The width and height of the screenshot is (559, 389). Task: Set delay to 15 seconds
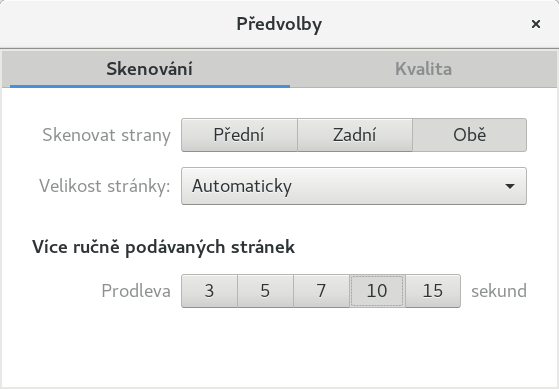[x=433, y=291]
